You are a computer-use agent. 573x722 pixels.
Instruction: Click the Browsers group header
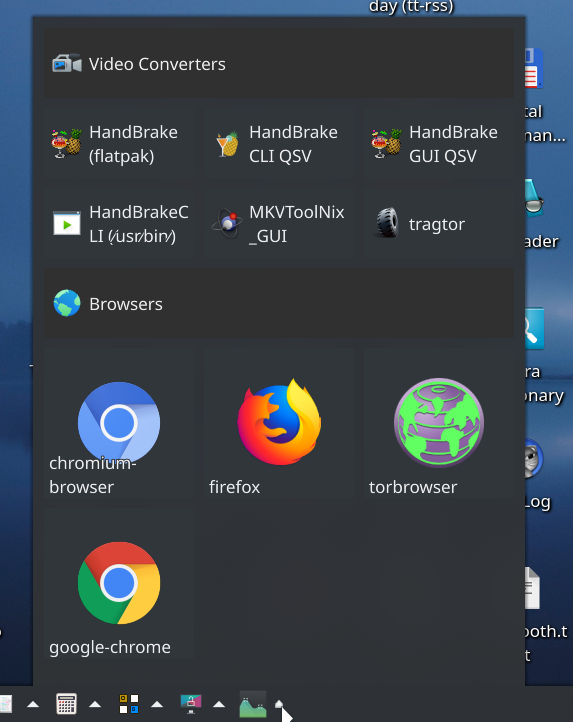pos(279,304)
